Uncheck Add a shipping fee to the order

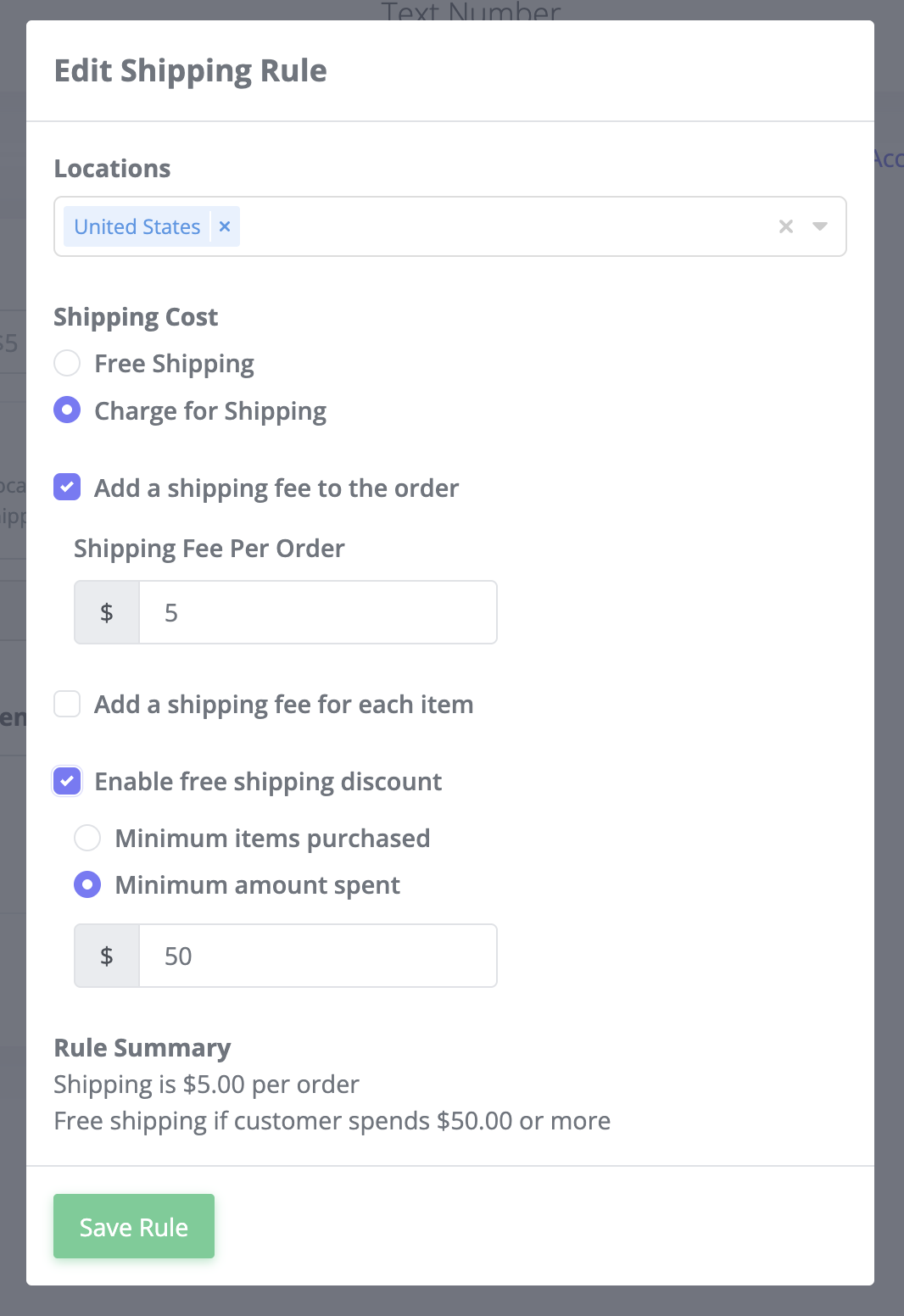pyautogui.click(x=67, y=488)
